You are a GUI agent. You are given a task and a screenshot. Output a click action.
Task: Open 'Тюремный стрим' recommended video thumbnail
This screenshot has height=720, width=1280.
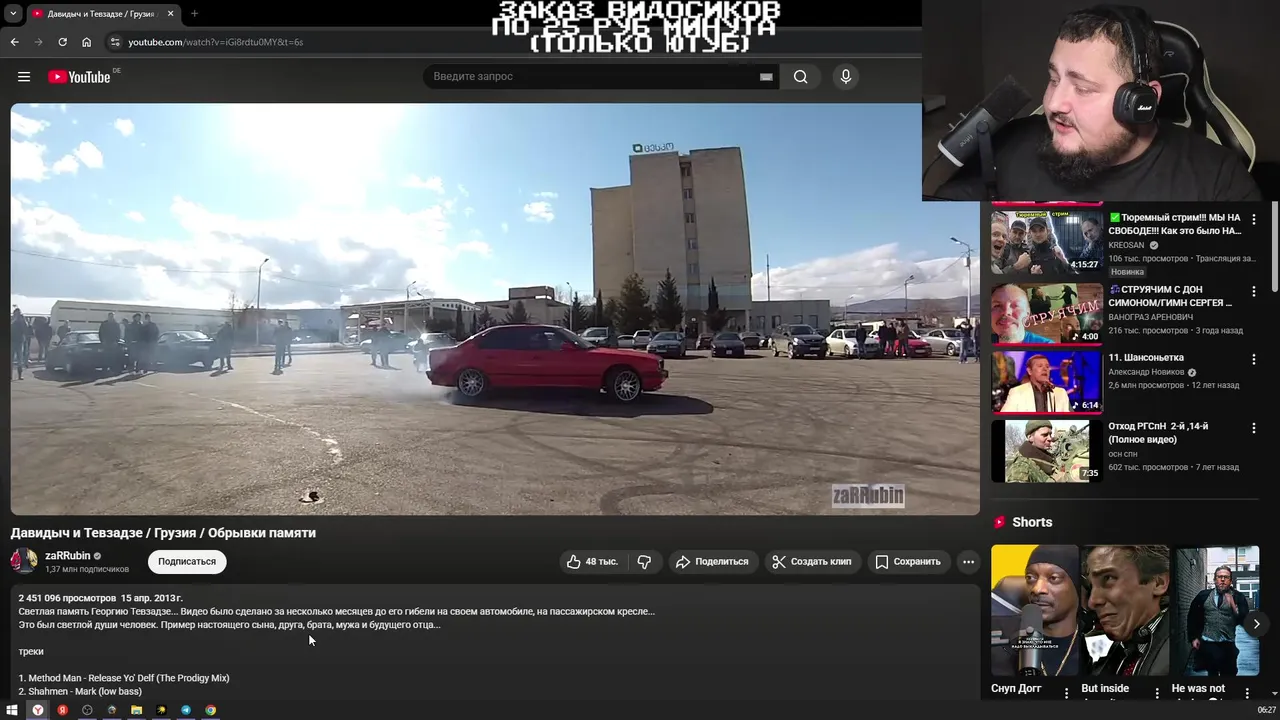coord(1047,240)
